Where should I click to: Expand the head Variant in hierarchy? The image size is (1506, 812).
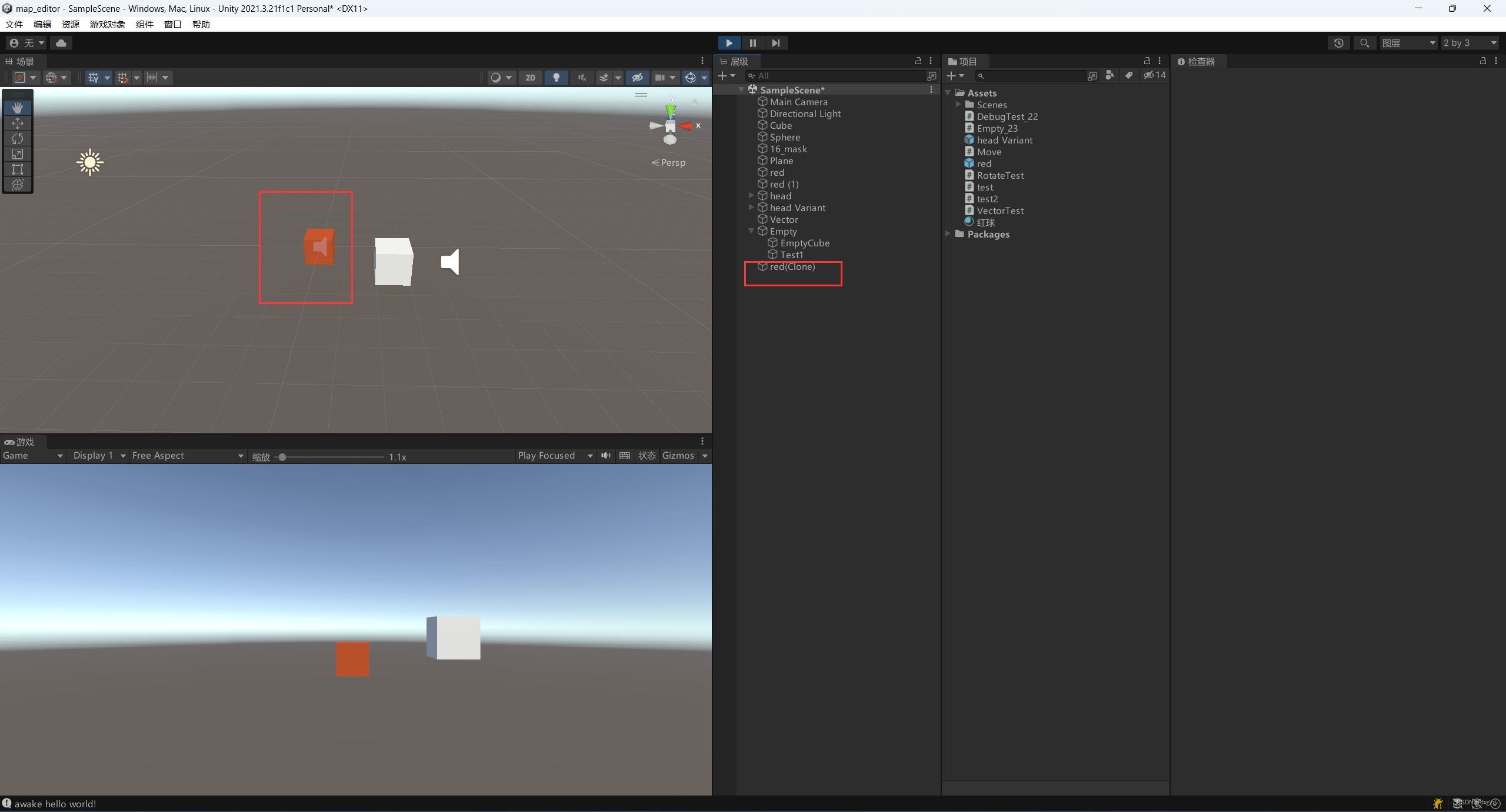pyautogui.click(x=753, y=207)
